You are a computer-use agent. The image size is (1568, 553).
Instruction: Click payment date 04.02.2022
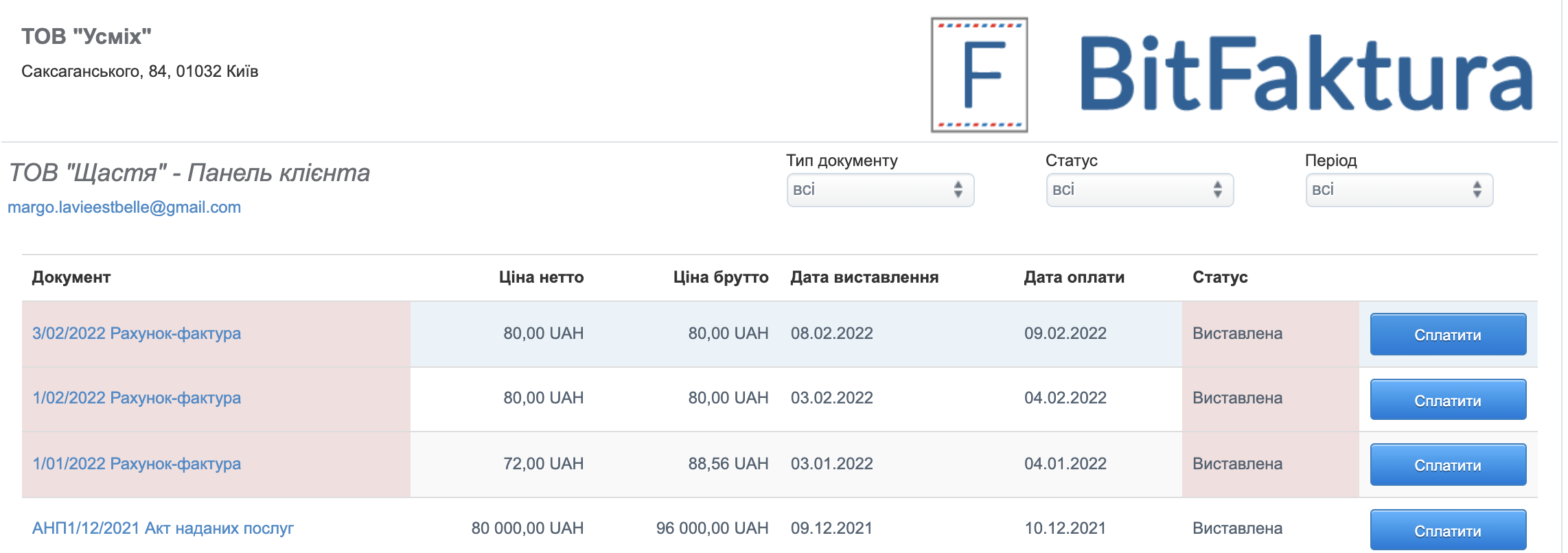coord(1065,398)
